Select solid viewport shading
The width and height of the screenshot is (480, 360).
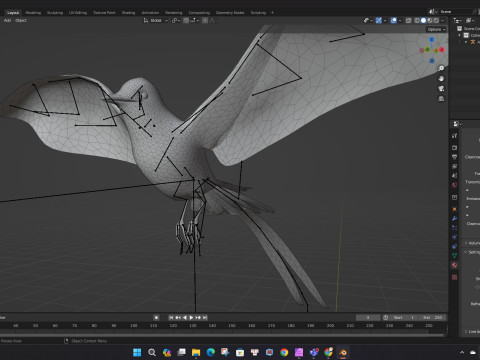[x=423, y=20]
